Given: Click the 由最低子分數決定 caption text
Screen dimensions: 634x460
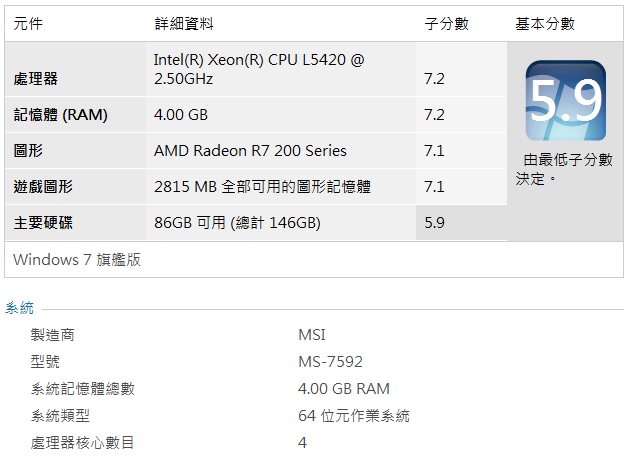Looking at the screenshot, I should point(564,169).
